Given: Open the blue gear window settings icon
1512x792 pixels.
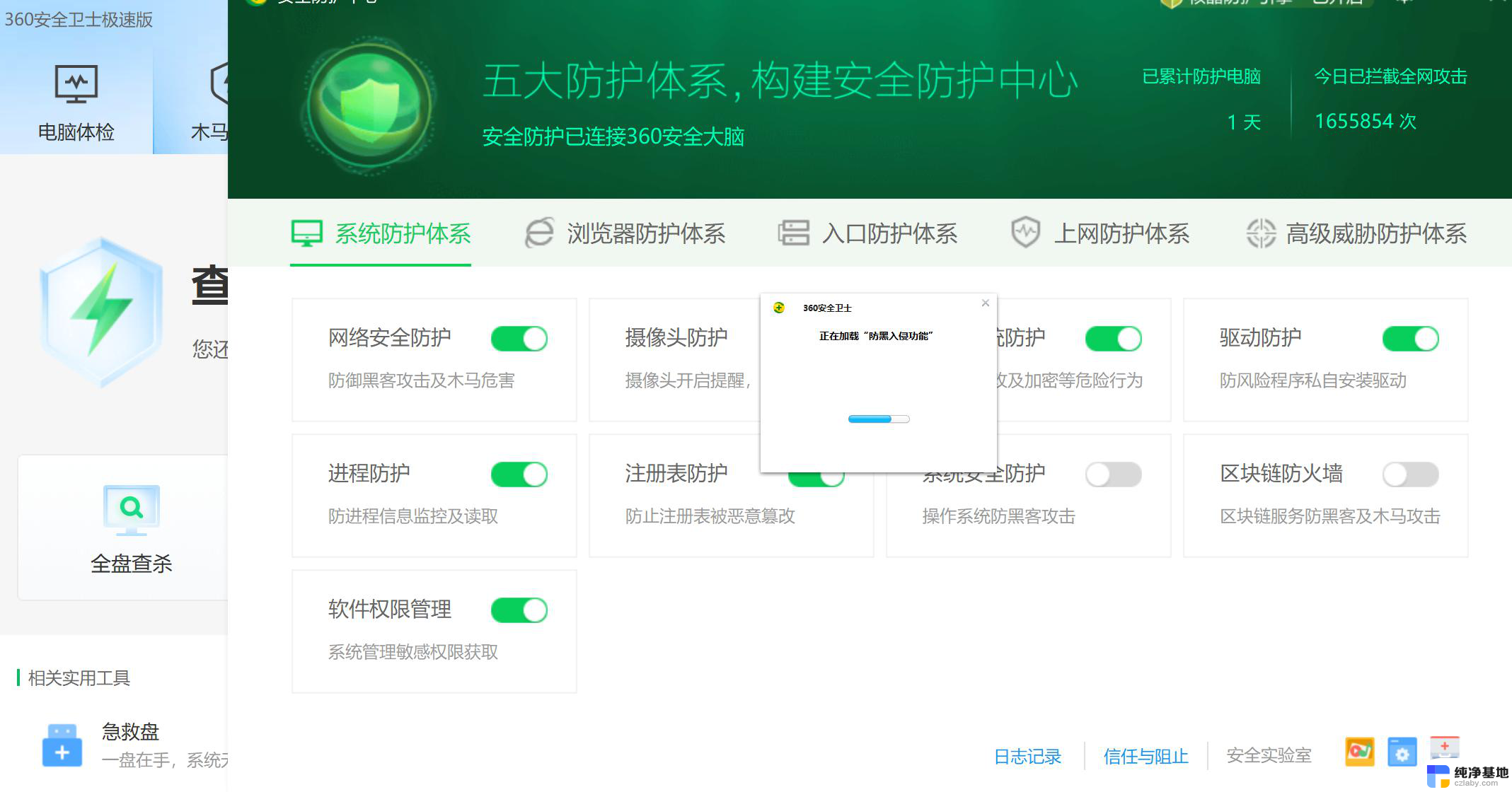Looking at the screenshot, I should (1402, 752).
